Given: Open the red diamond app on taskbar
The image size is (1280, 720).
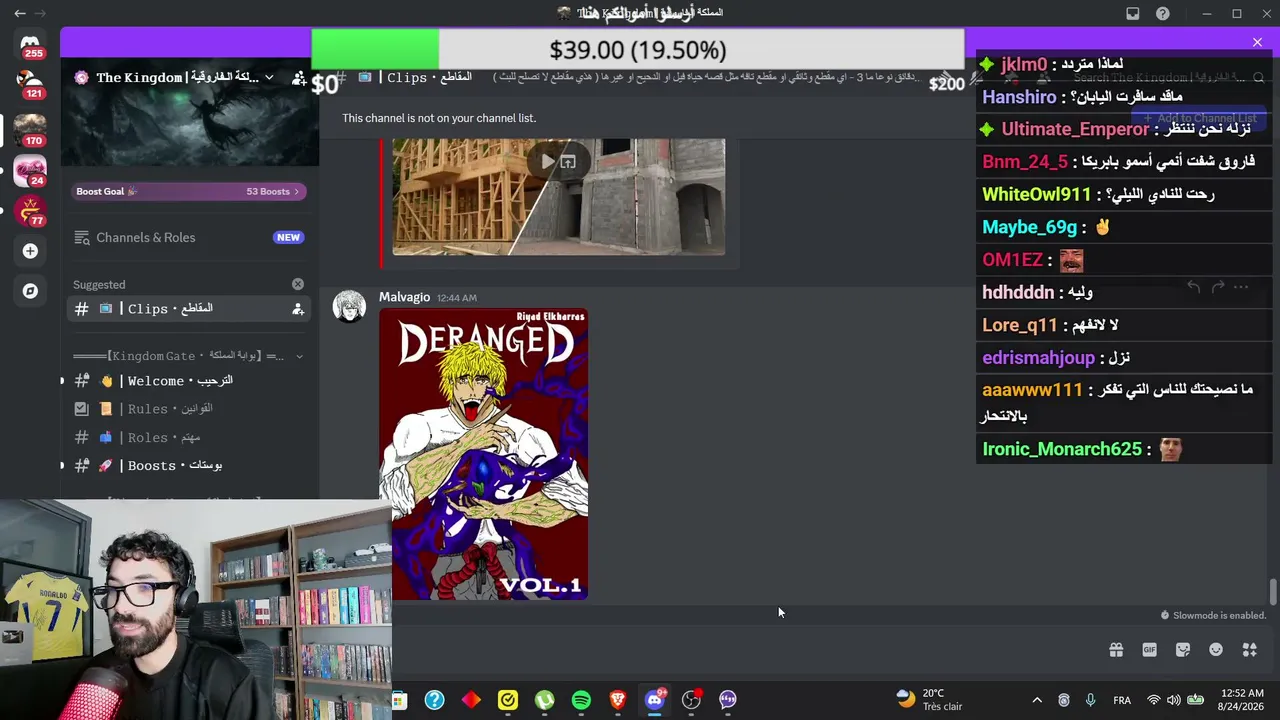Looking at the screenshot, I should [471, 700].
